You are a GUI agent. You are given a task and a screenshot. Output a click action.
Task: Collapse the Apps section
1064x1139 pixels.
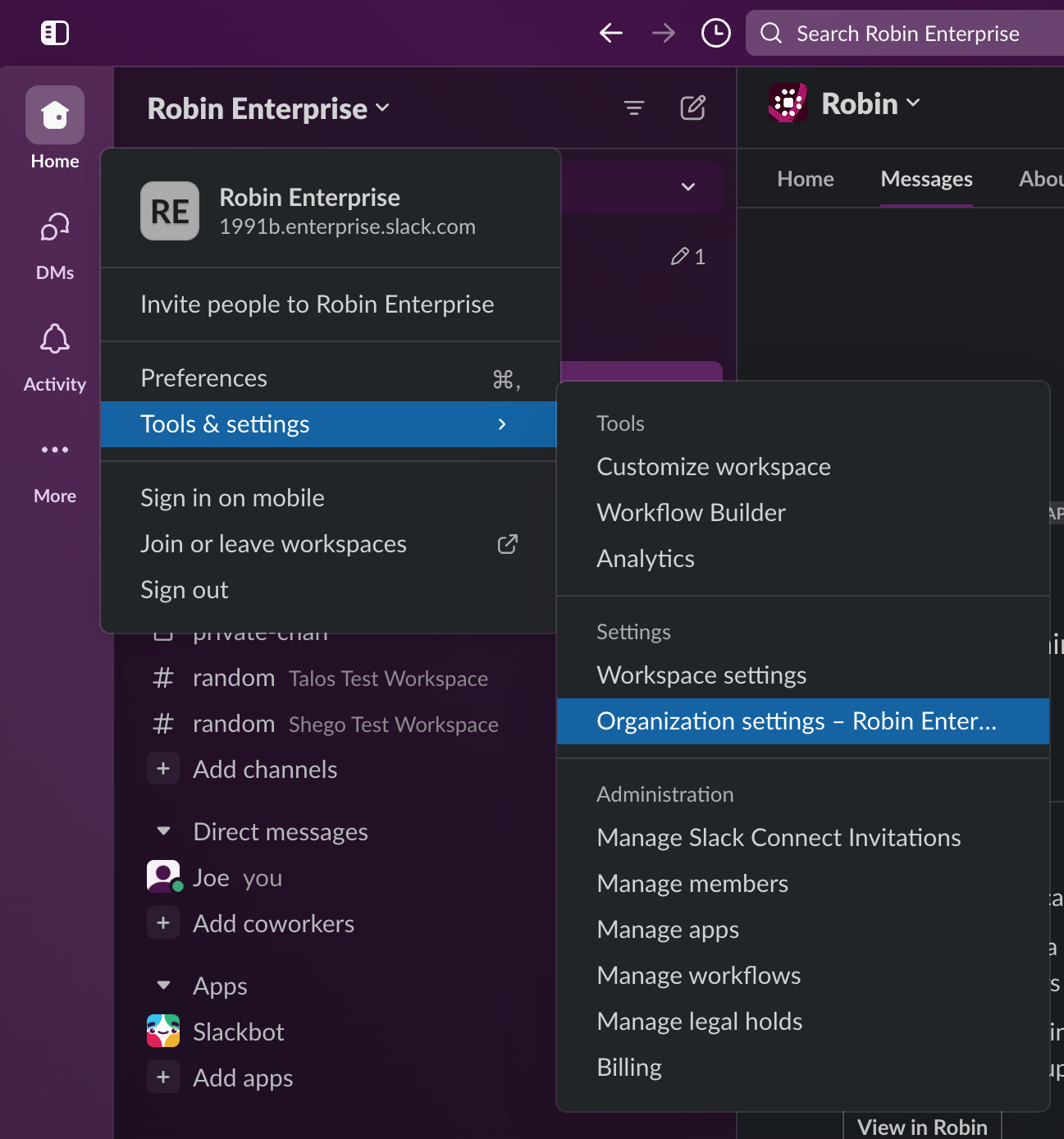click(x=162, y=985)
